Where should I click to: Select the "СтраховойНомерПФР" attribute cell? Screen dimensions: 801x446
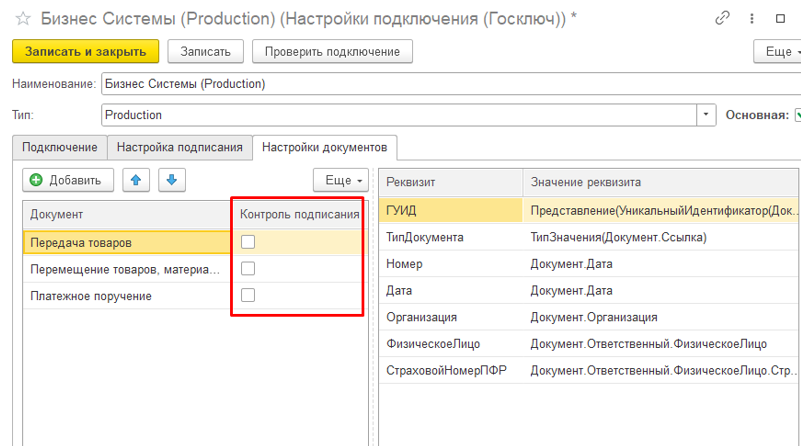pyautogui.click(x=451, y=370)
